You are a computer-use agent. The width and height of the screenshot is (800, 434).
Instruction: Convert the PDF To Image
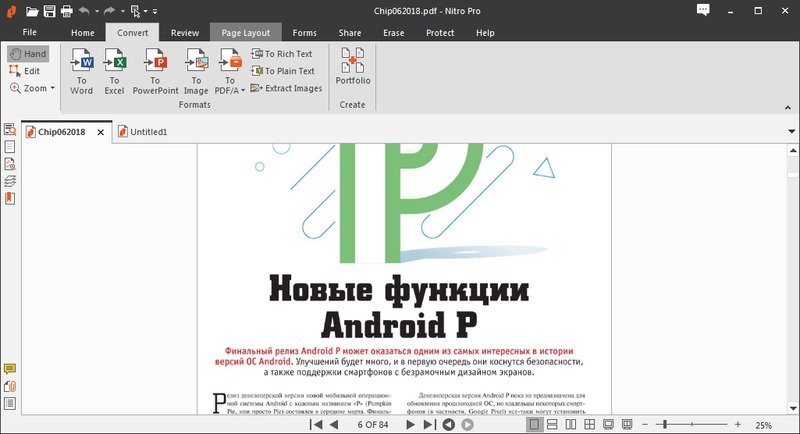tap(196, 71)
